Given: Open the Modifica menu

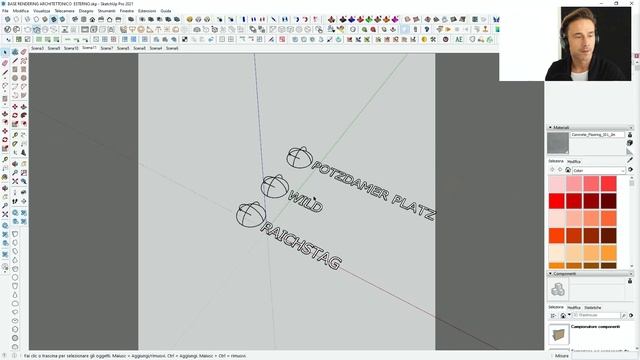Looking at the screenshot, I should (x=21, y=11).
